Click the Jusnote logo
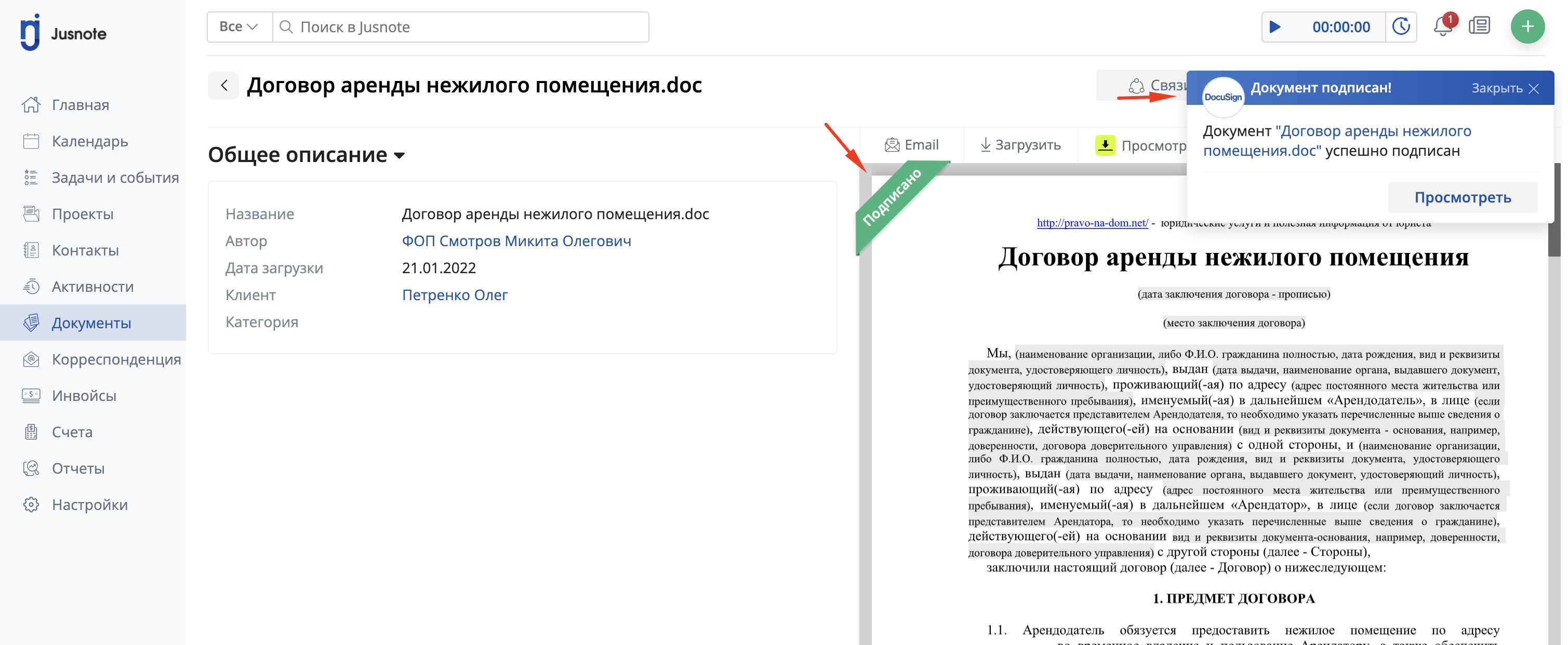 (x=63, y=32)
